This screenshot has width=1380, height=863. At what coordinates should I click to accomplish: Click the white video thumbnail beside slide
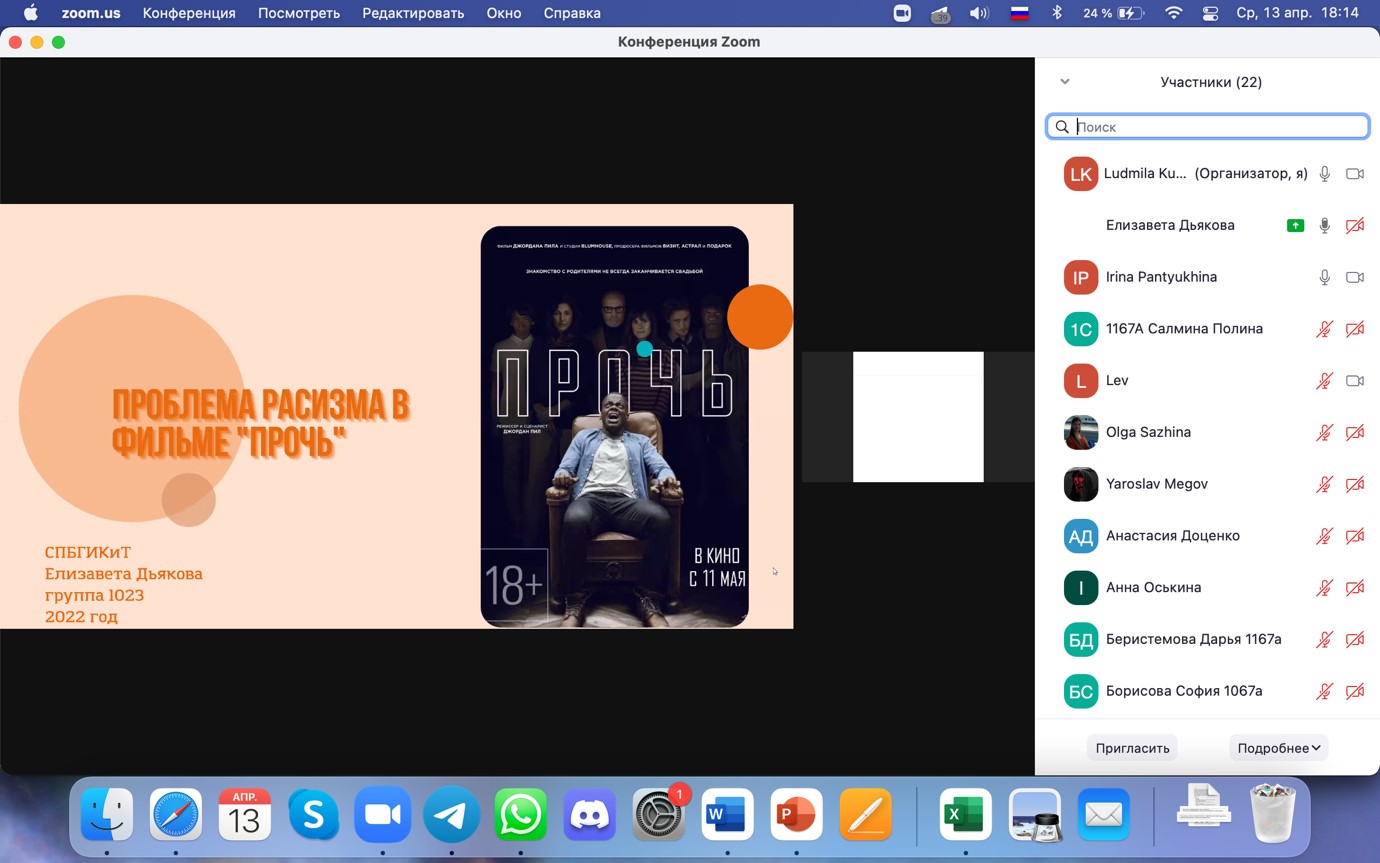pos(918,417)
